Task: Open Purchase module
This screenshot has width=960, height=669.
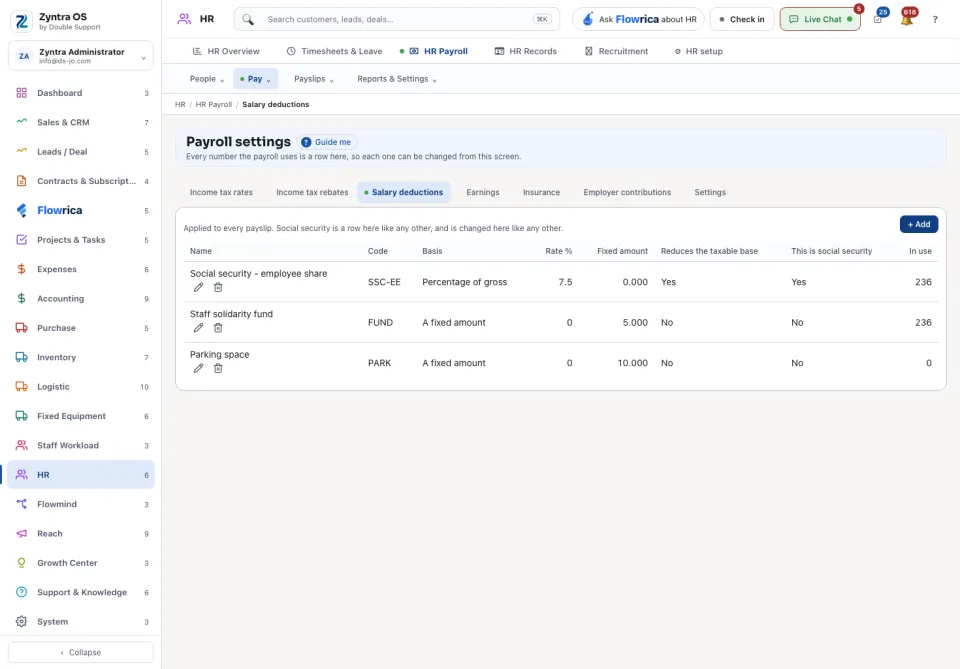Action: click(x=81, y=328)
